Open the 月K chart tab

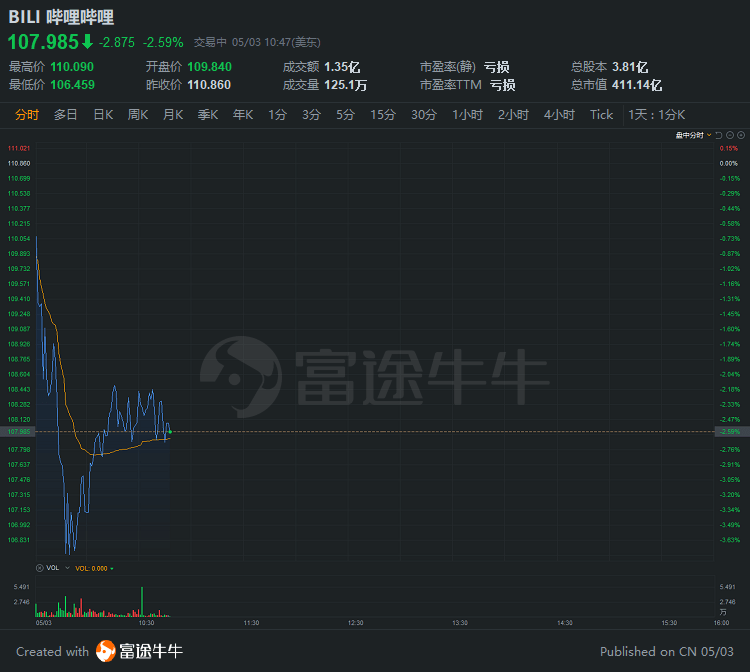[x=173, y=115]
